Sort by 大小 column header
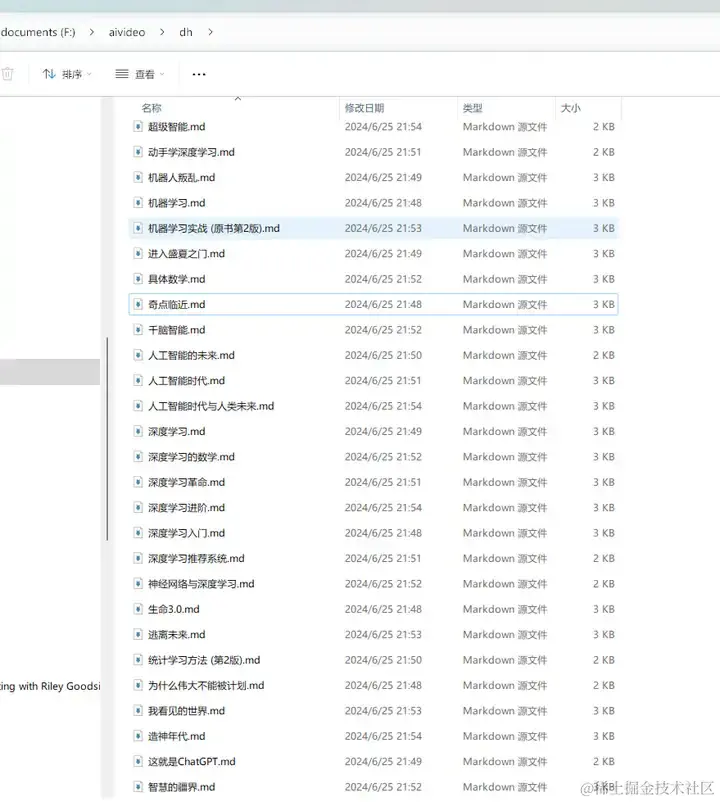Image resolution: width=720 pixels, height=802 pixels. coord(571,108)
